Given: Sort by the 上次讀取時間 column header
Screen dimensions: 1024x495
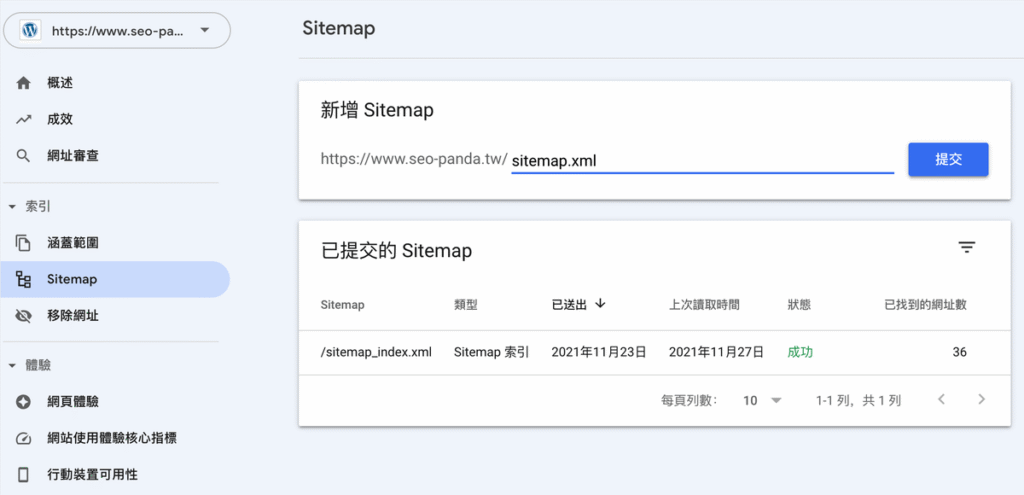Looking at the screenshot, I should pos(704,305).
